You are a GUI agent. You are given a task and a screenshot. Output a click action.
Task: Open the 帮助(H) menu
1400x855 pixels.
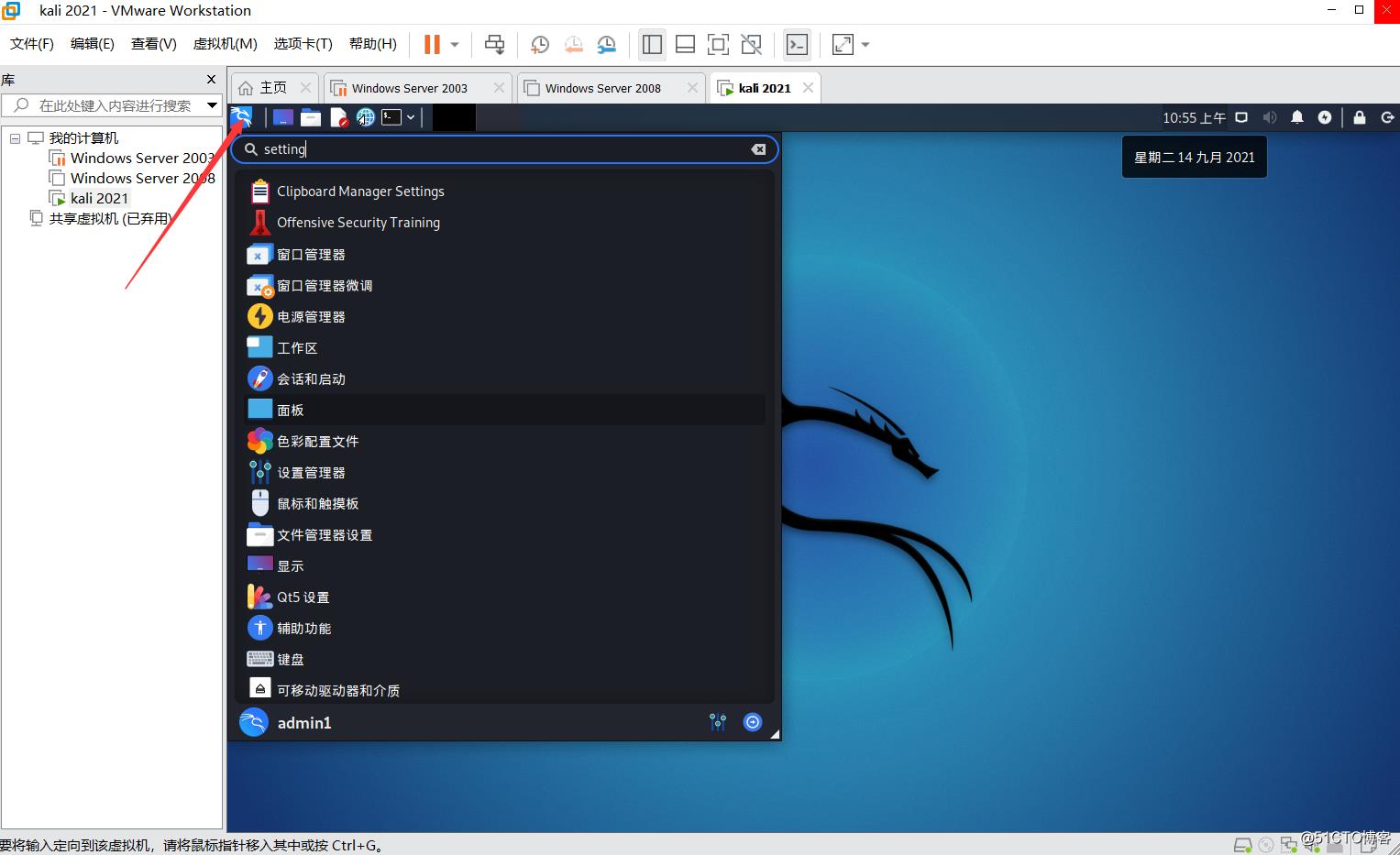tap(373, 44)
